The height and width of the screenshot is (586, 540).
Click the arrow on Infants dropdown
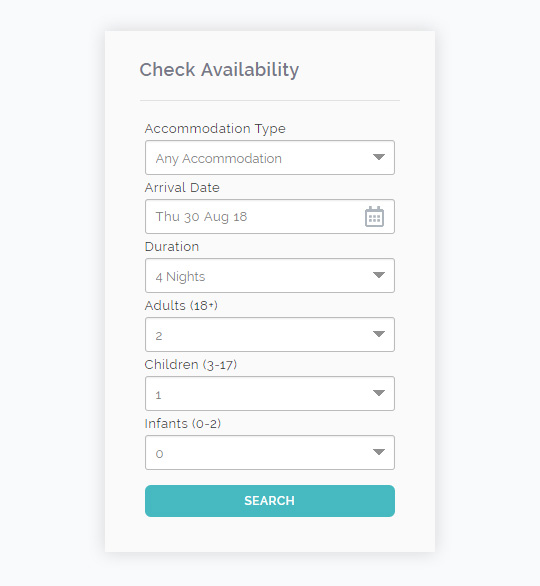pos(379,452)
